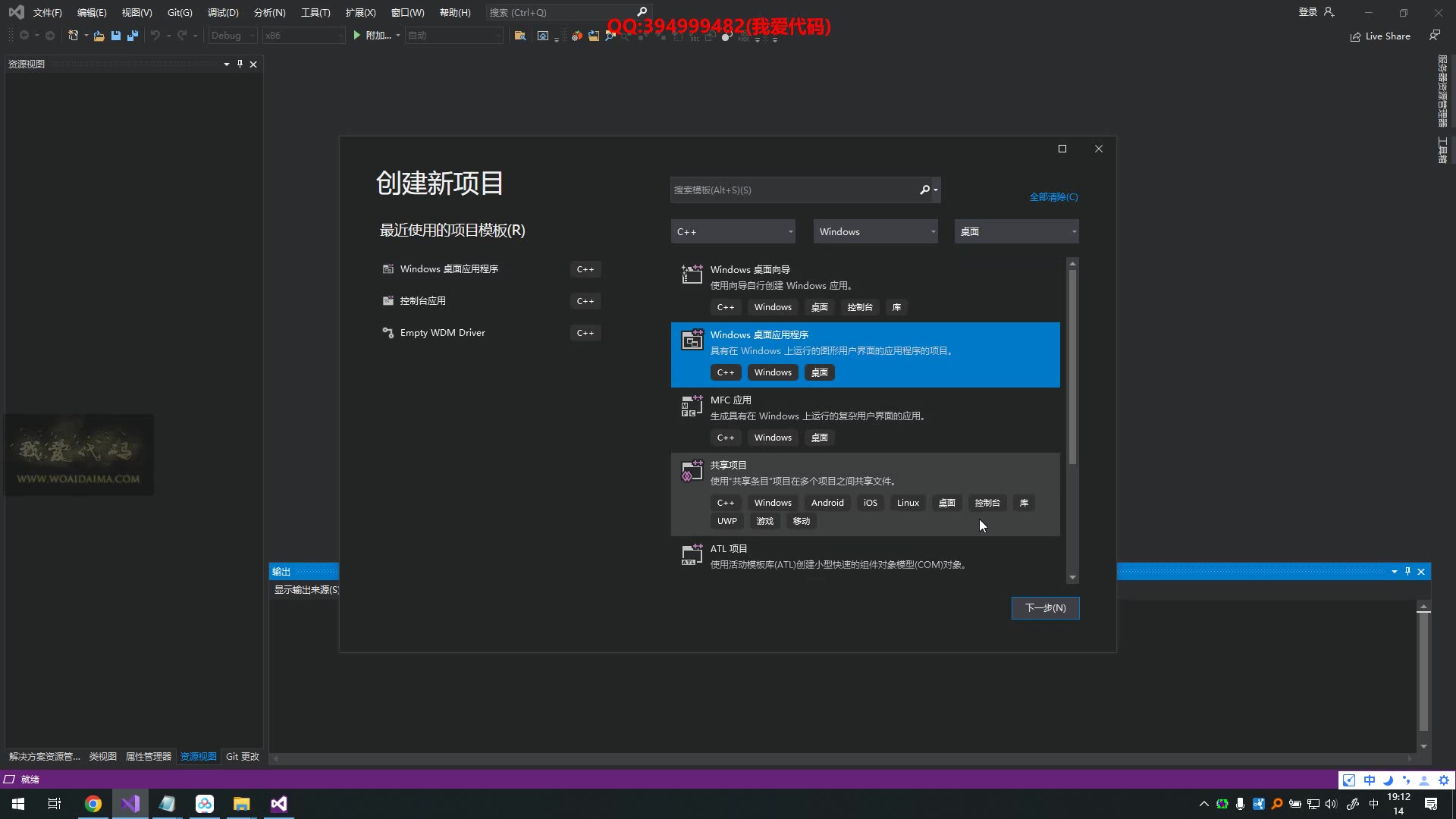Click the 全部清除(C) link

coord(1053,197)
